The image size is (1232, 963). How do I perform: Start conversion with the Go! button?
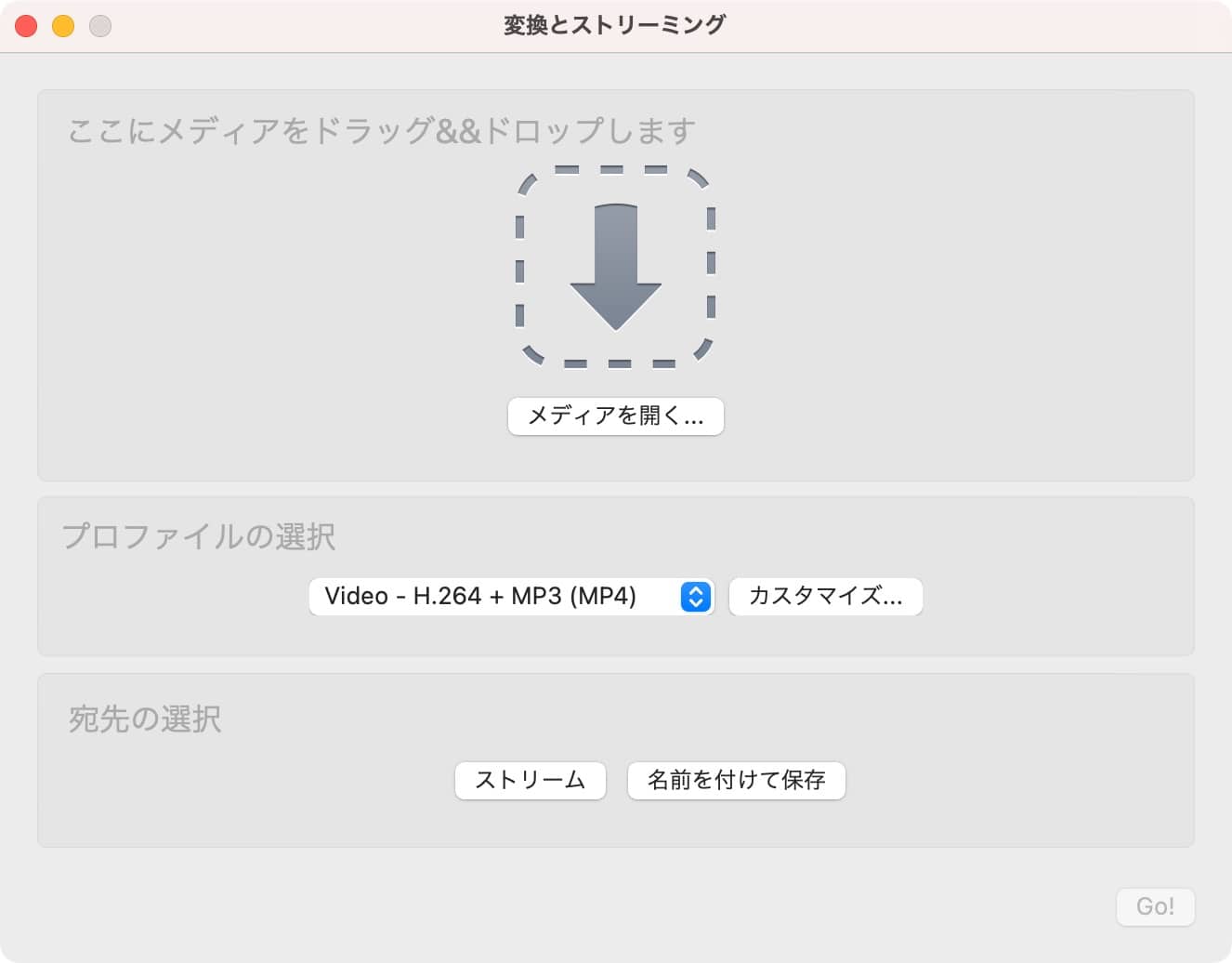click(1155, 906)
